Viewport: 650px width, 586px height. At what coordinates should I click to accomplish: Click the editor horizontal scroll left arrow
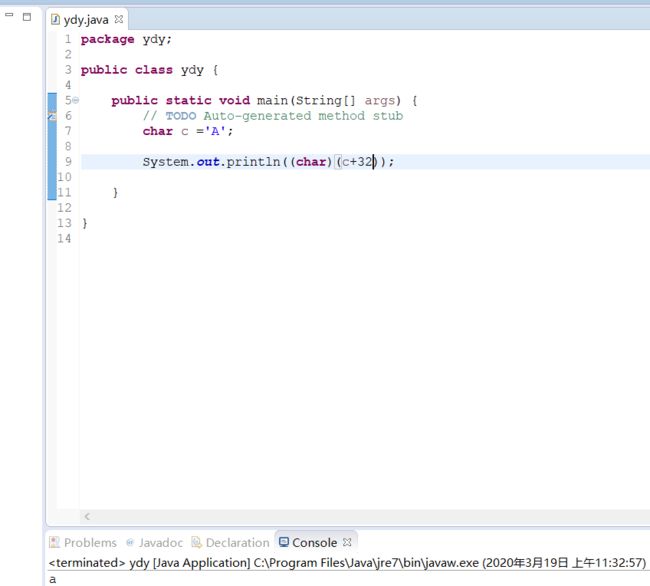[87, 516]
